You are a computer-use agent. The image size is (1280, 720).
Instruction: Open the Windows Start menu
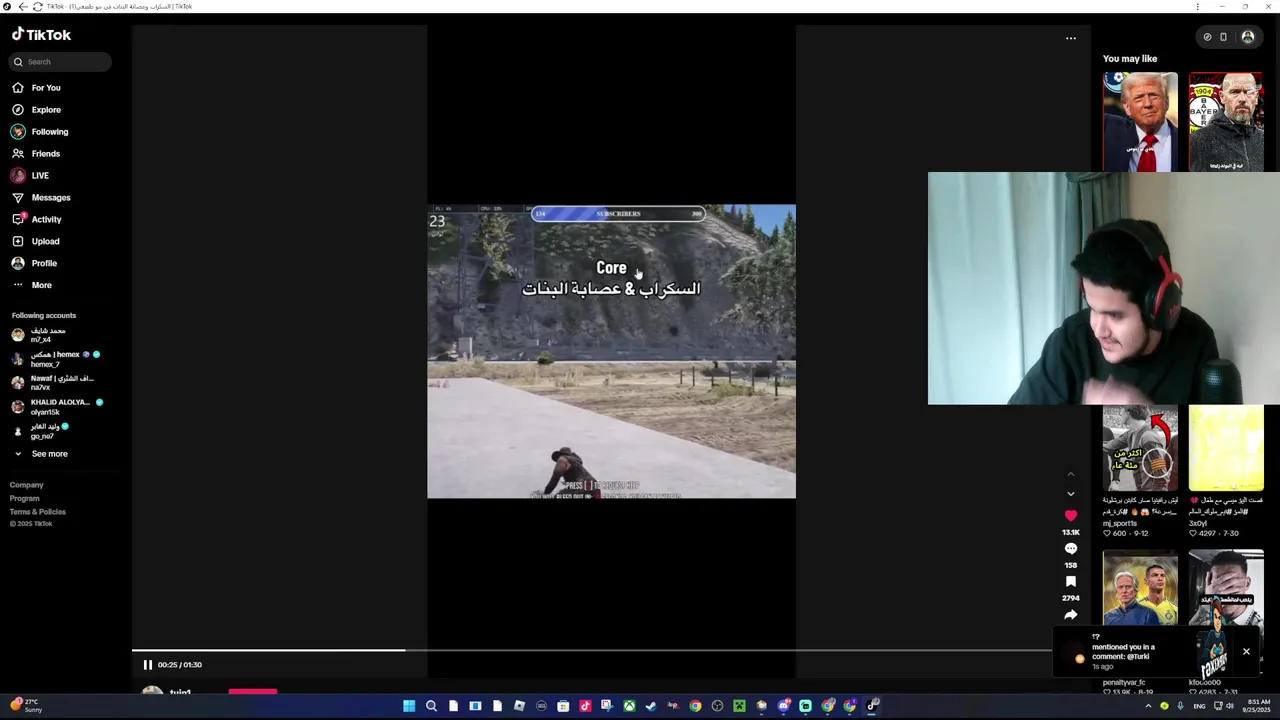tap(409, 706)
